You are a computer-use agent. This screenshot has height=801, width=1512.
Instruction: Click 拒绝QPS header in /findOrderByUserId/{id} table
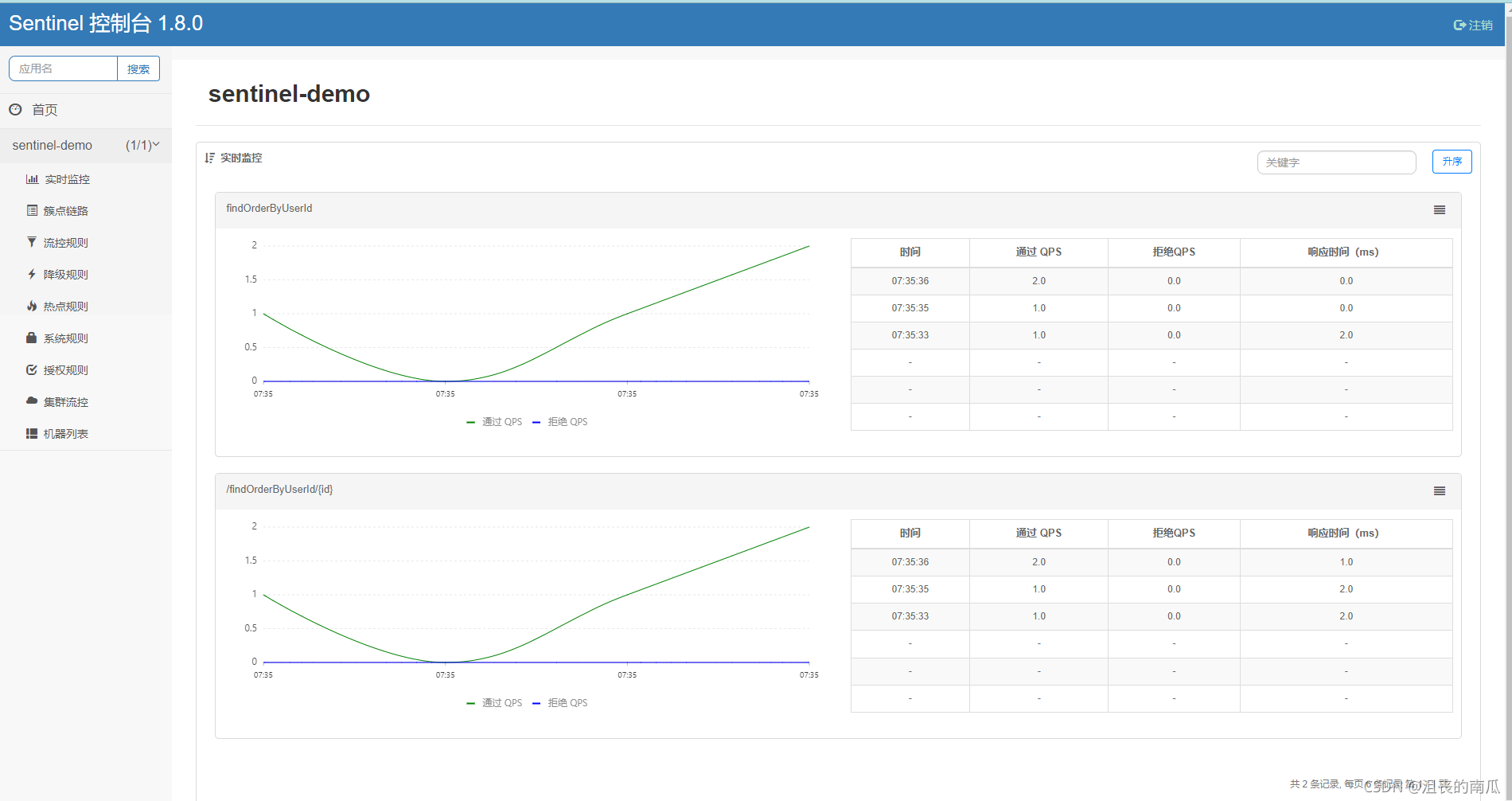coord(1174,533)
